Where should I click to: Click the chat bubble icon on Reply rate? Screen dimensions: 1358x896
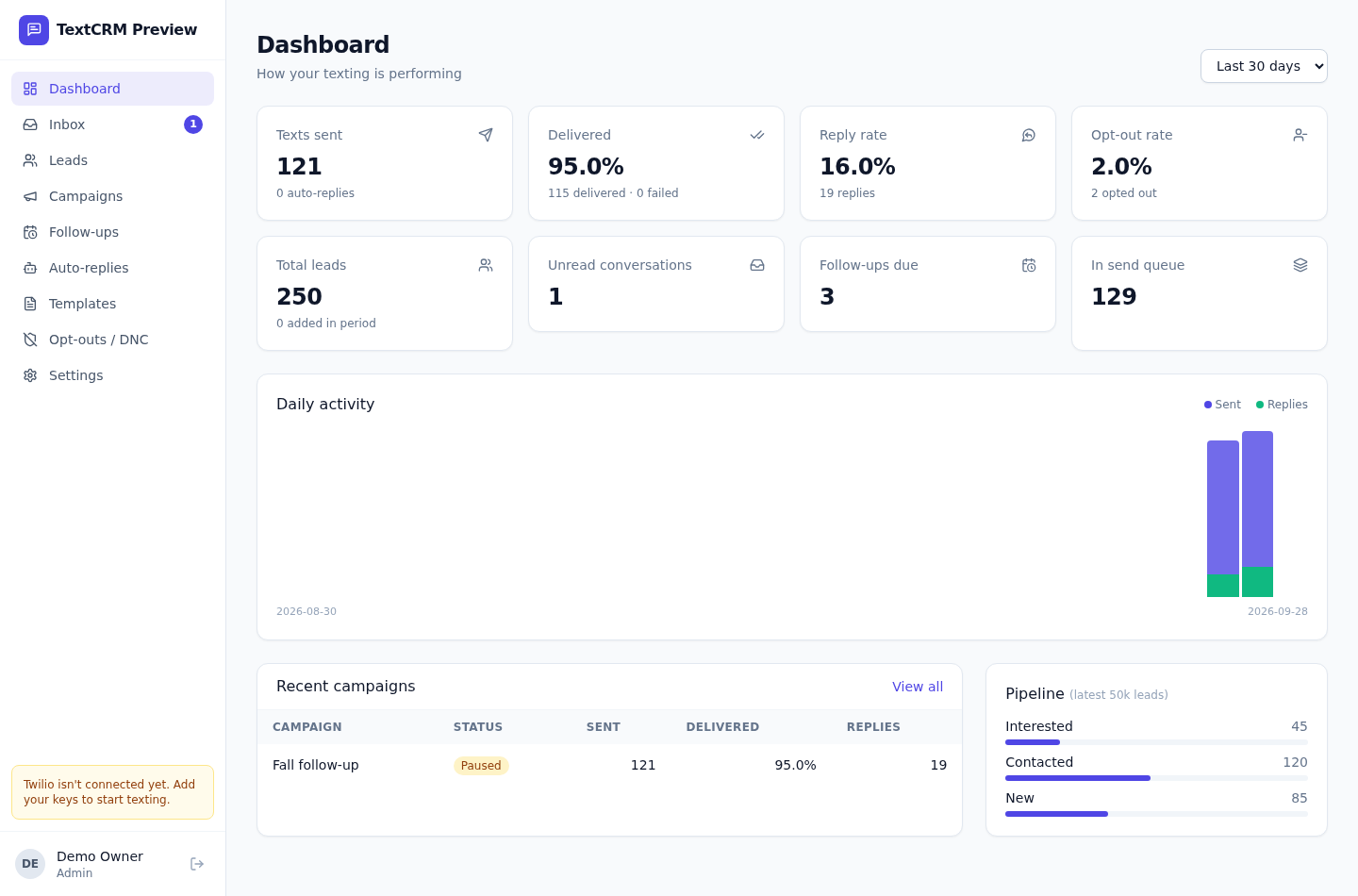(1029, 135)
